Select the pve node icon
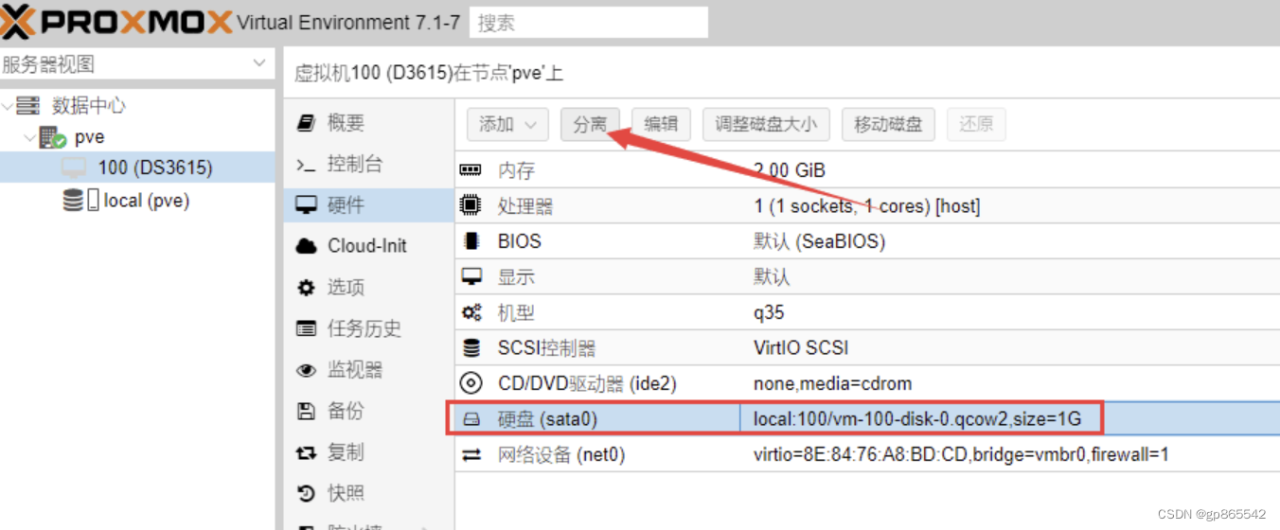The image size is (1280, 530). (52, 138)
